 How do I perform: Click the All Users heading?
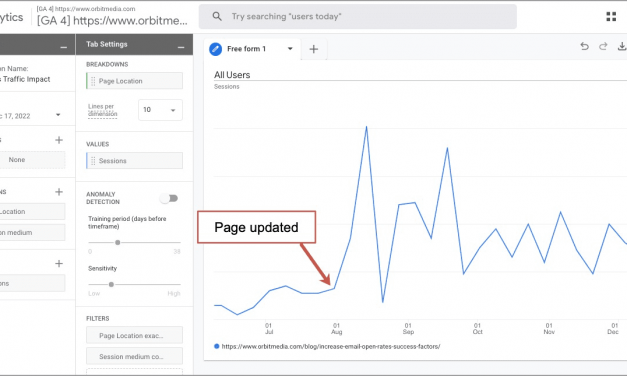[232, 75]
